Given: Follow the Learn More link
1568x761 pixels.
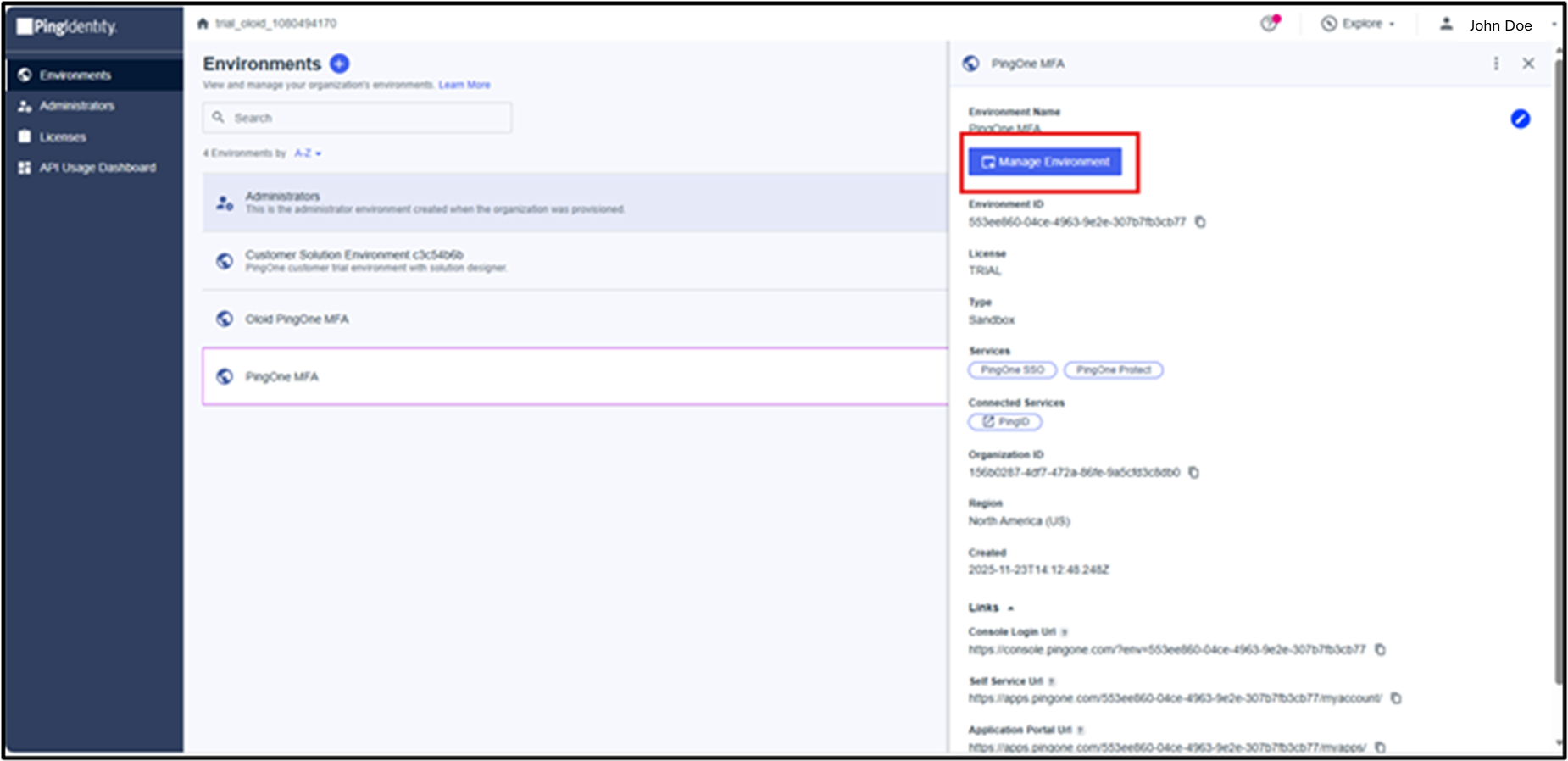Looking at the screenshot, I should click(x=464, y=85).
